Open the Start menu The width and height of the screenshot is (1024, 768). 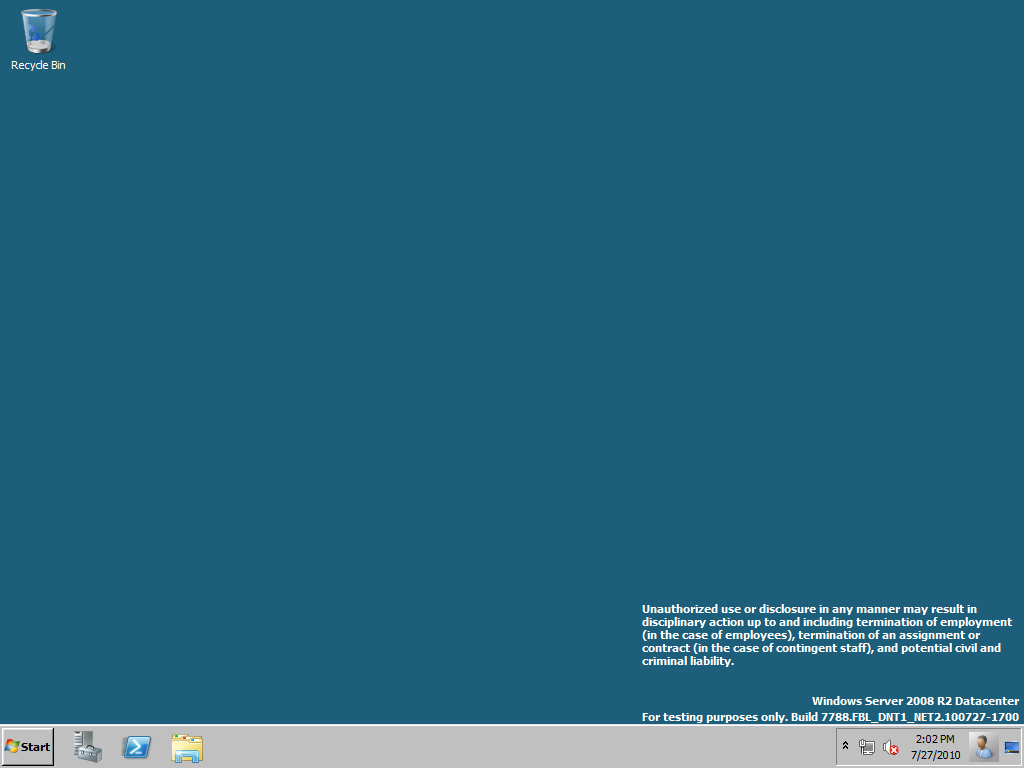click(28, 746)
